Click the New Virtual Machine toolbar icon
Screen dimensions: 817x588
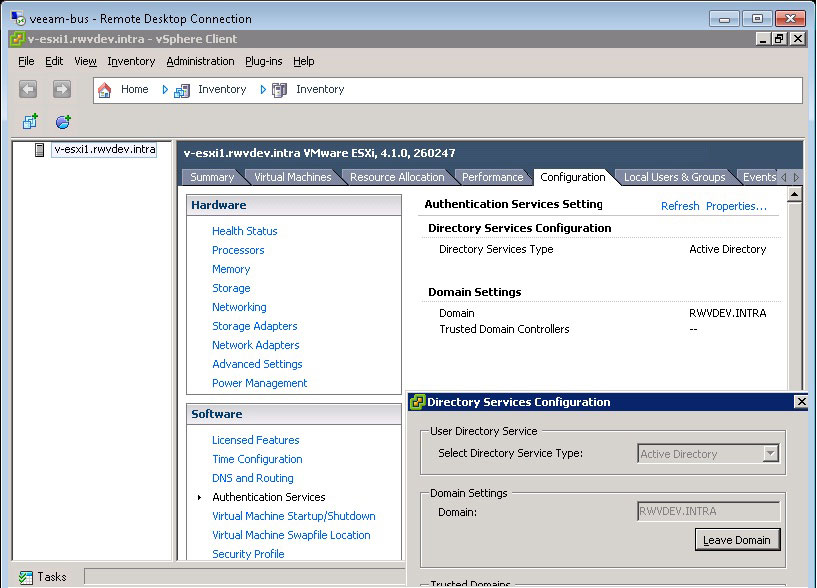30,121
